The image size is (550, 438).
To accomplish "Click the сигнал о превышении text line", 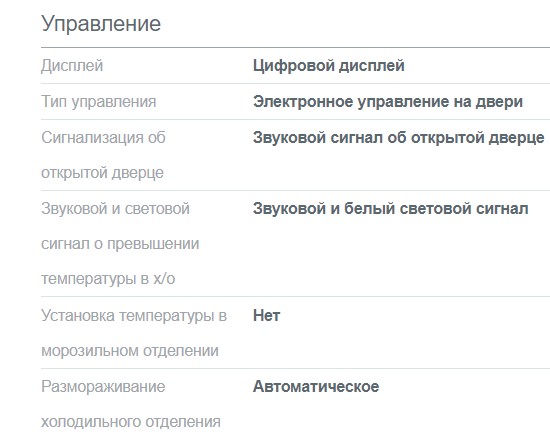I will pos(120,244).
